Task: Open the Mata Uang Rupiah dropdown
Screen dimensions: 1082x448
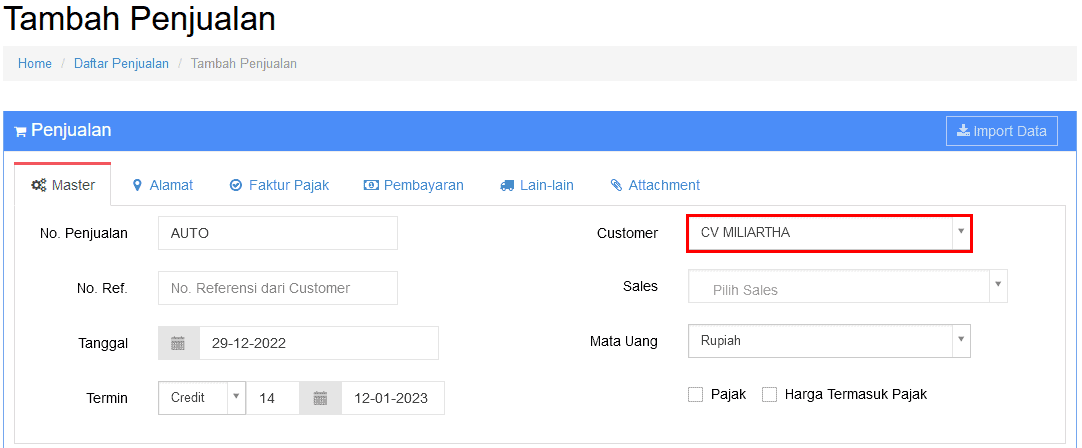Action: point(829,341)
